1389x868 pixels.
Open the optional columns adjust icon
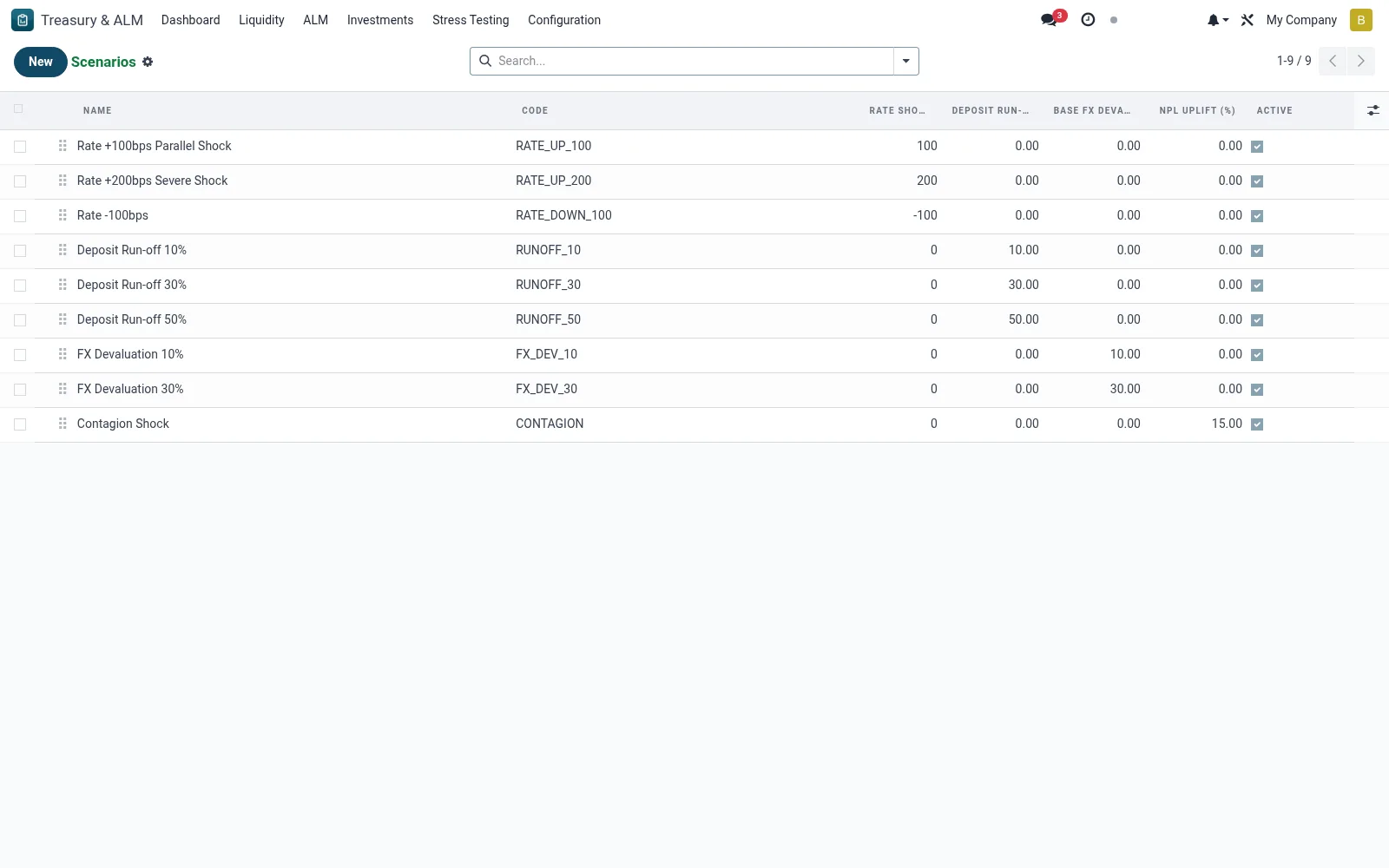1373,110
